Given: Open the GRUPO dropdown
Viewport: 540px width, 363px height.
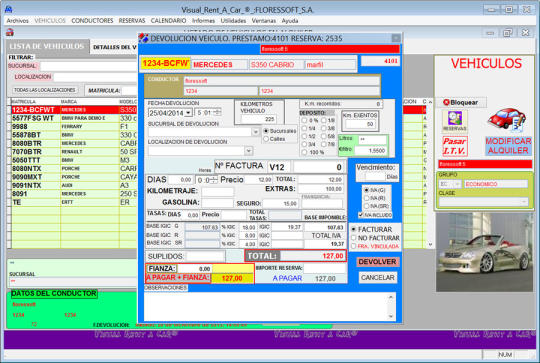Looking at the screenshot, I should [457, 184].
